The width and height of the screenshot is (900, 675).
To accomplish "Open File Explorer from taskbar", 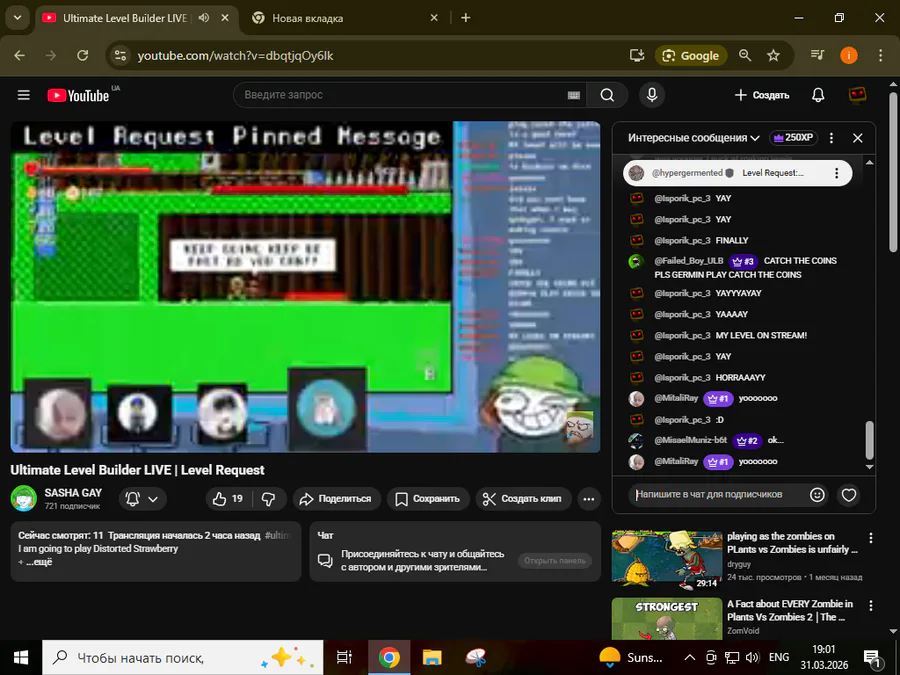I will (x=432, y=658).
